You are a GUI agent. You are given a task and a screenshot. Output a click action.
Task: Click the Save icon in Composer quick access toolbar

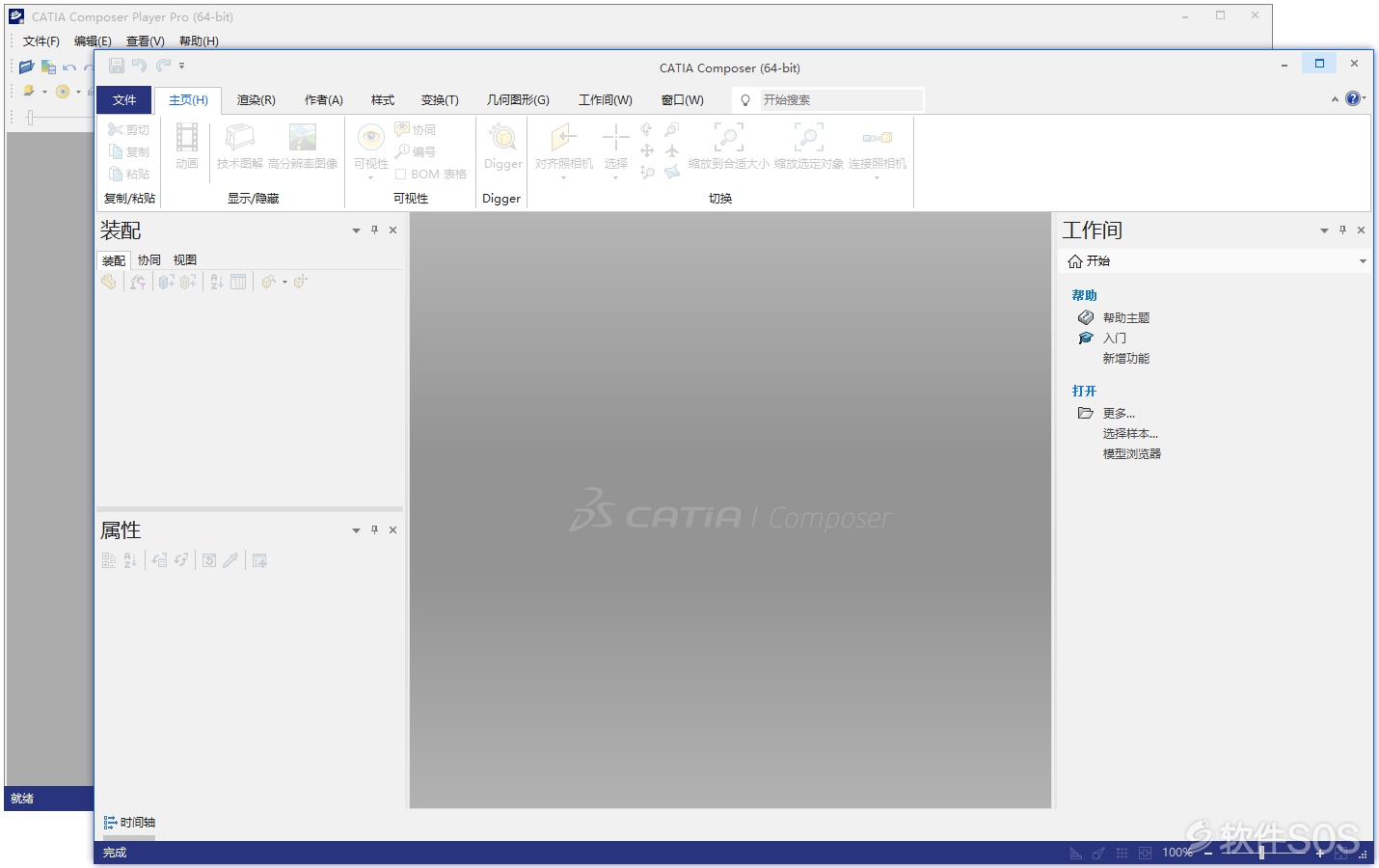coord(117,66)
